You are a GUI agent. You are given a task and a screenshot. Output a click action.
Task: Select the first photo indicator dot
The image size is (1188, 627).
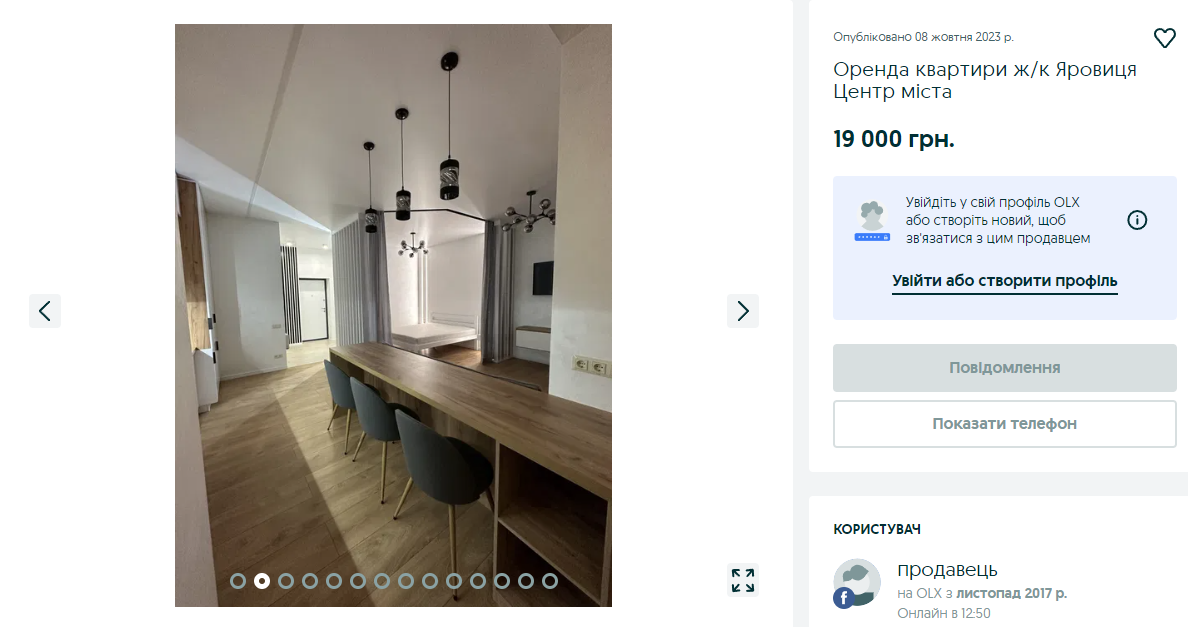tap(238, 581)
